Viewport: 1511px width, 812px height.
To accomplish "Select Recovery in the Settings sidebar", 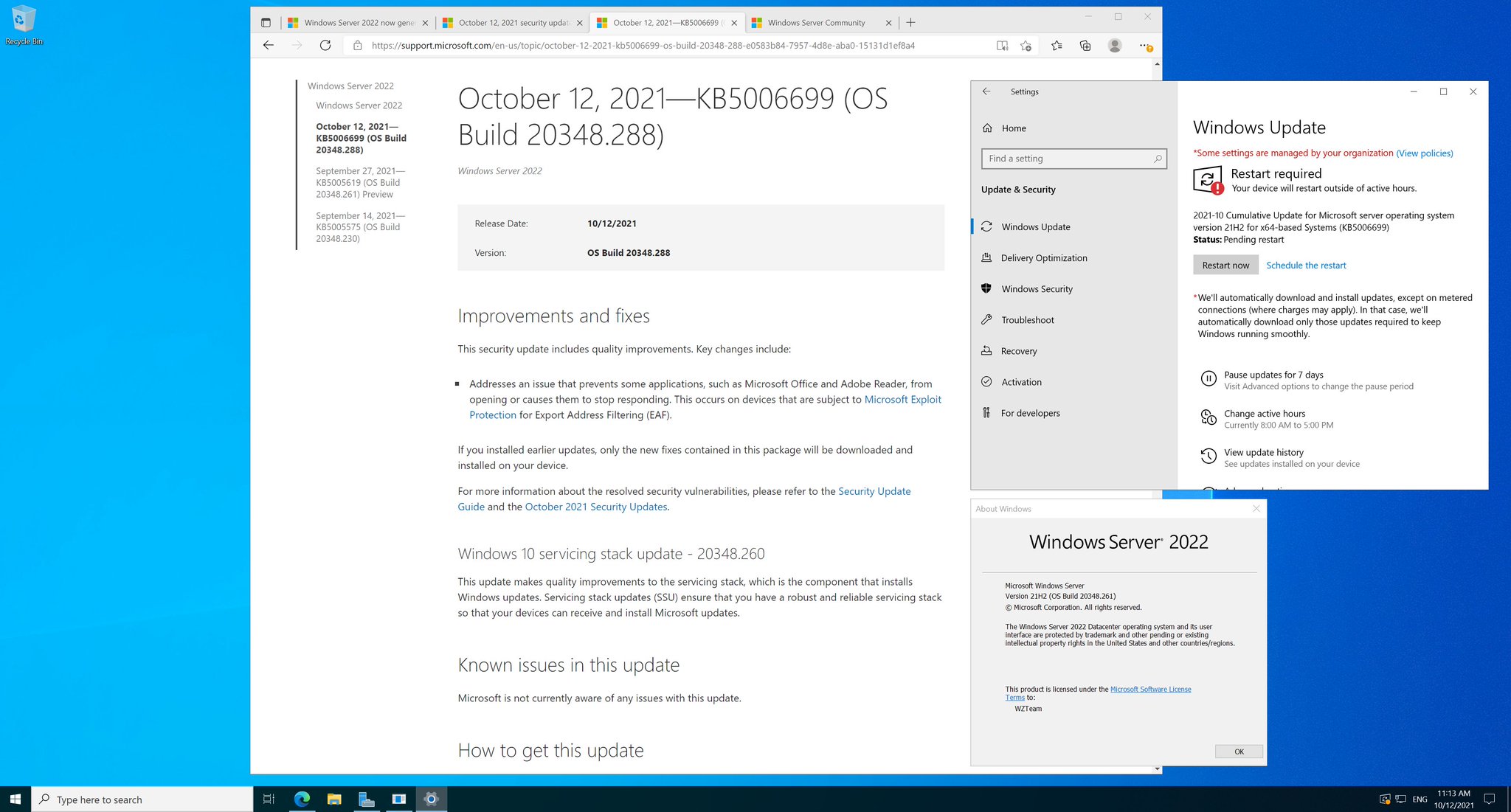I will tap(1017, 350).
